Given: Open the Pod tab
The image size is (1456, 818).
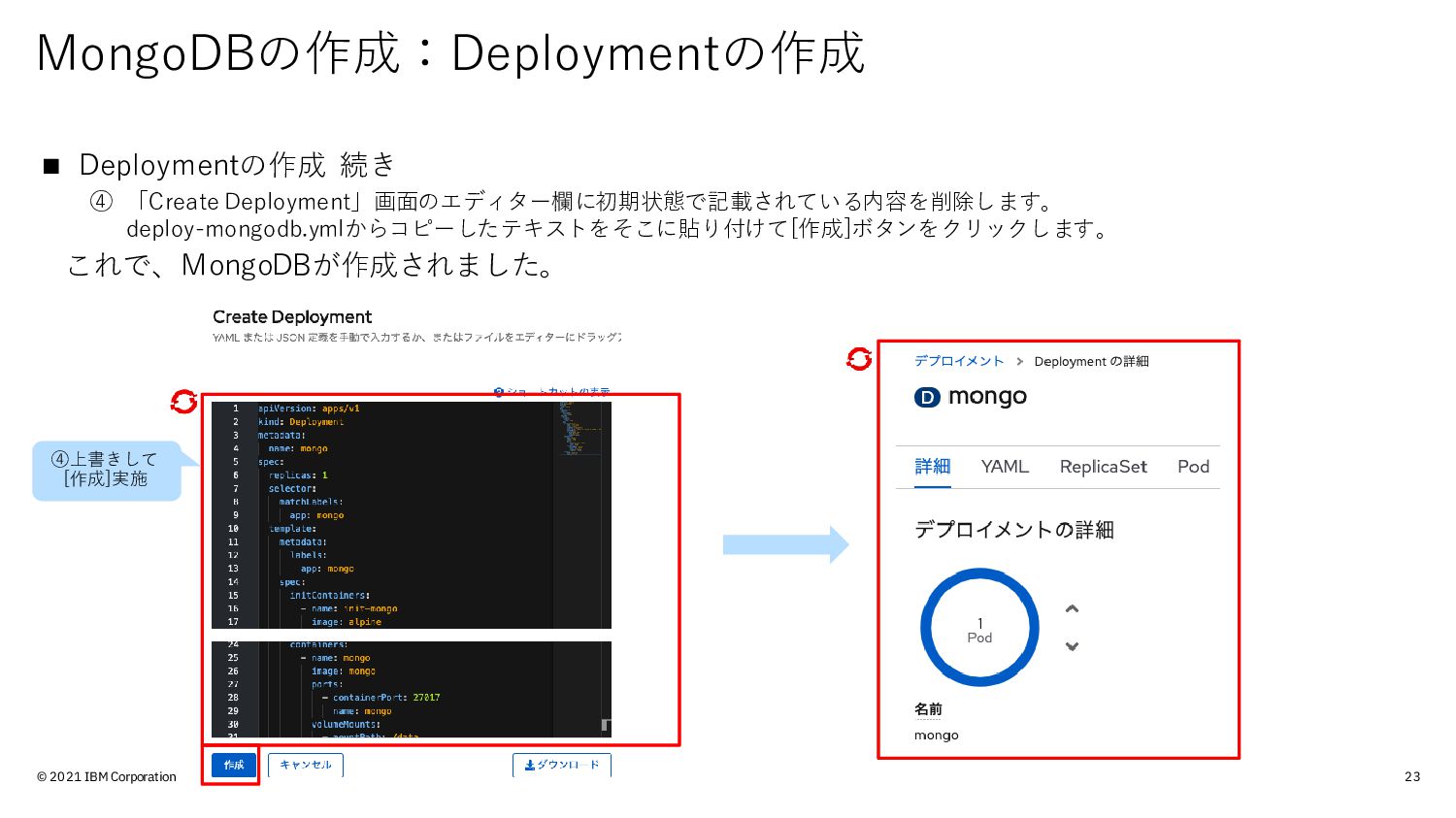Looking at the screenshot, I should [1193, 467].
